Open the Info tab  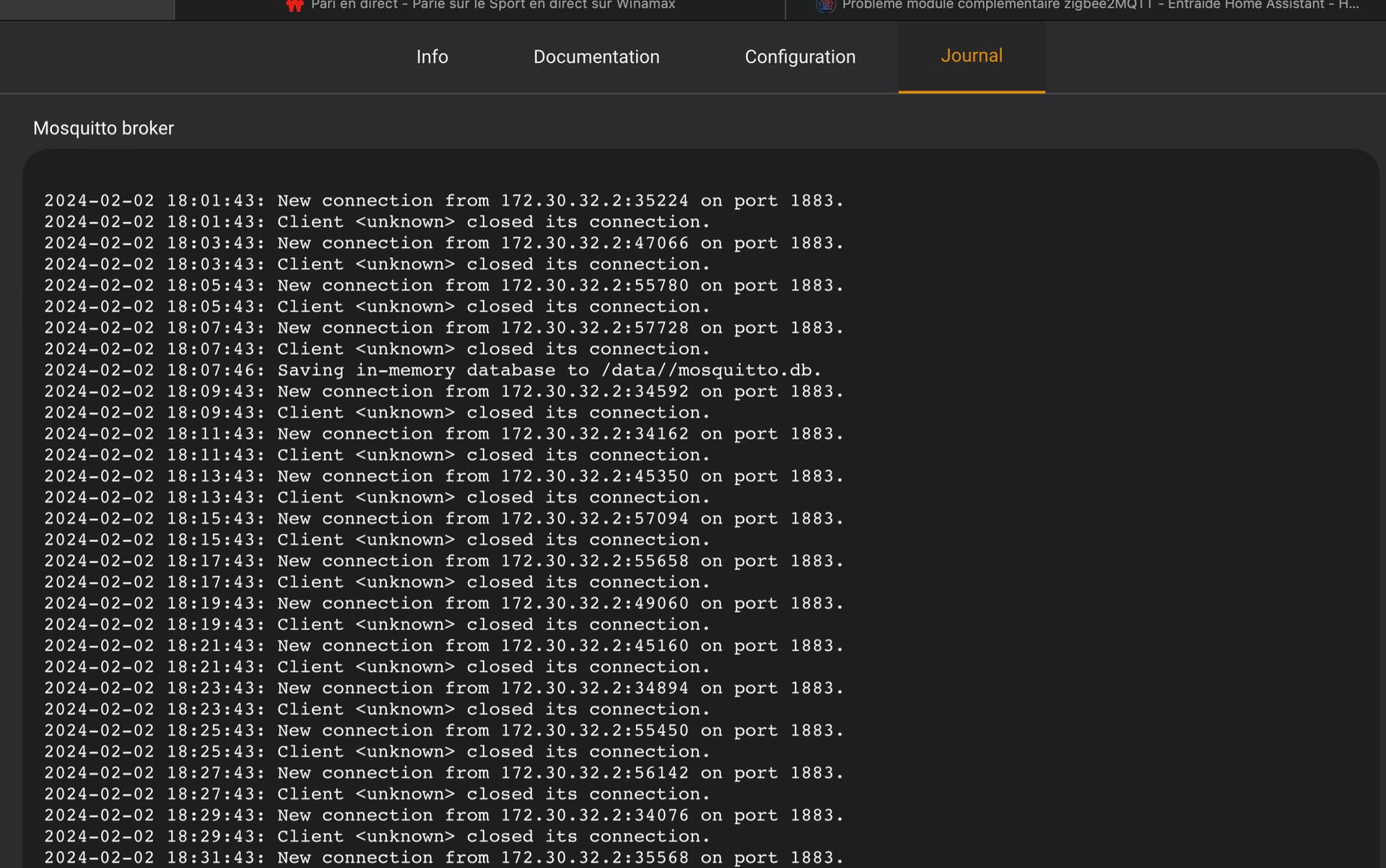[x=432, y=56]
